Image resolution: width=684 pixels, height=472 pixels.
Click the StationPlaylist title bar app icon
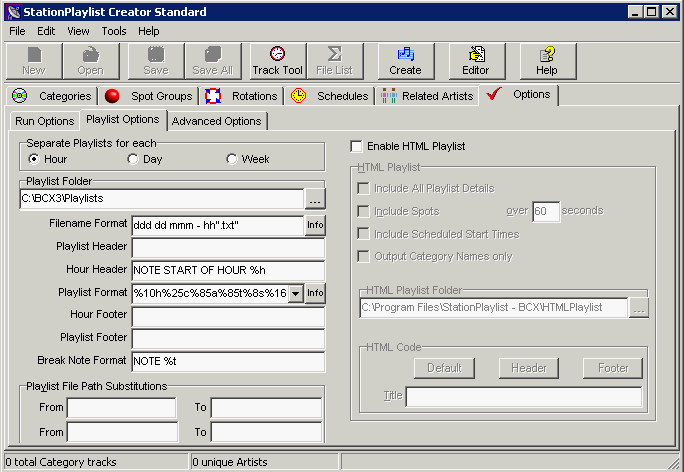[x=14, y=12]
